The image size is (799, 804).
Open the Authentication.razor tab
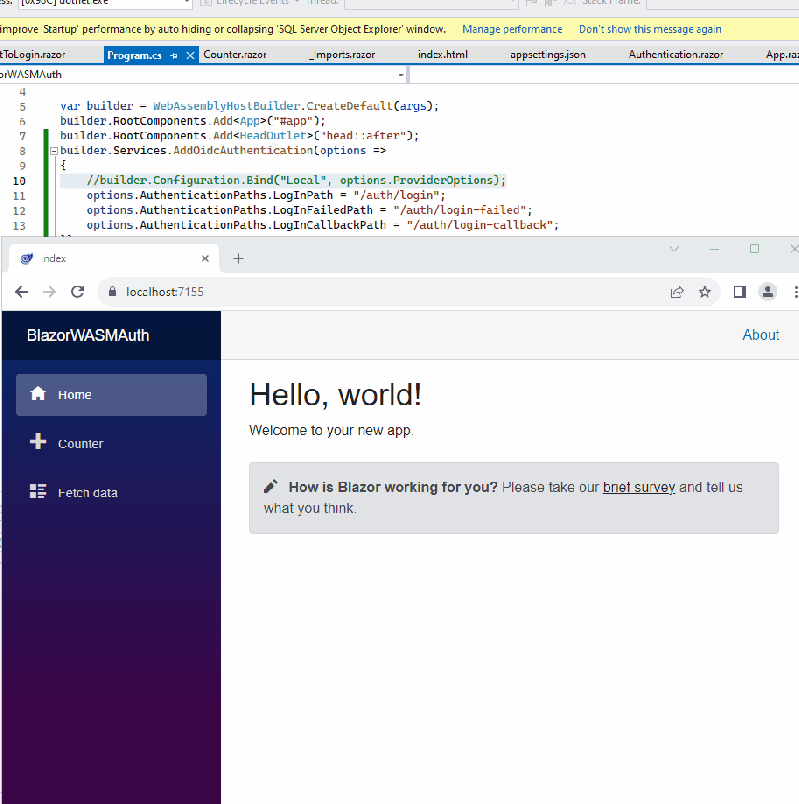point(676,54)
